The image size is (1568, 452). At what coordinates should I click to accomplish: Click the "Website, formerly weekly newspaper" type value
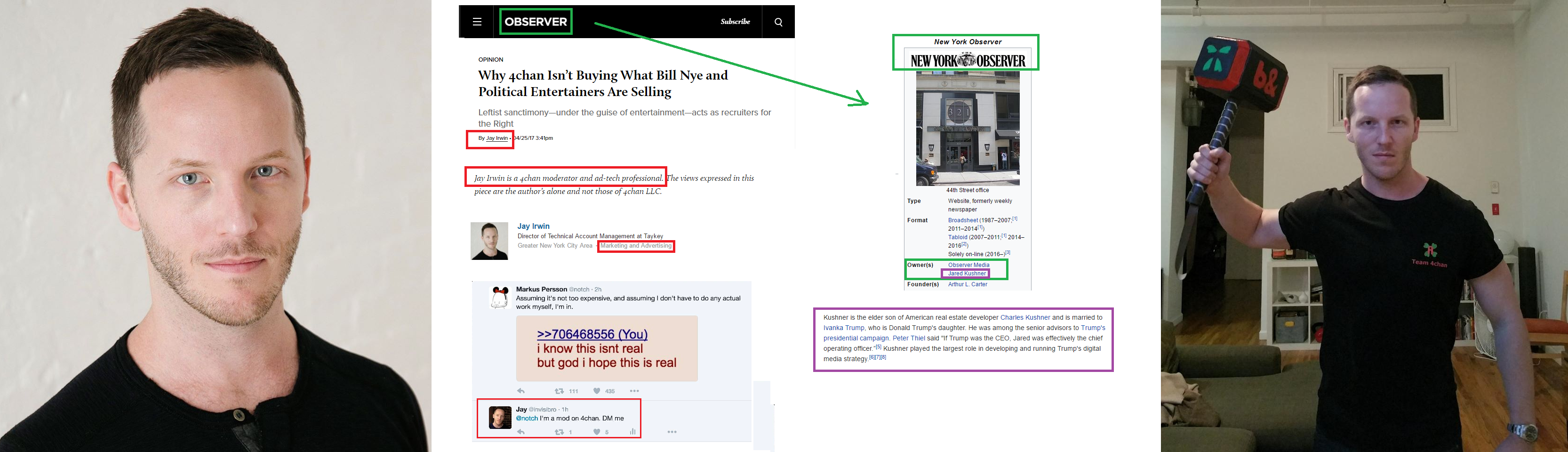point(980,205)
